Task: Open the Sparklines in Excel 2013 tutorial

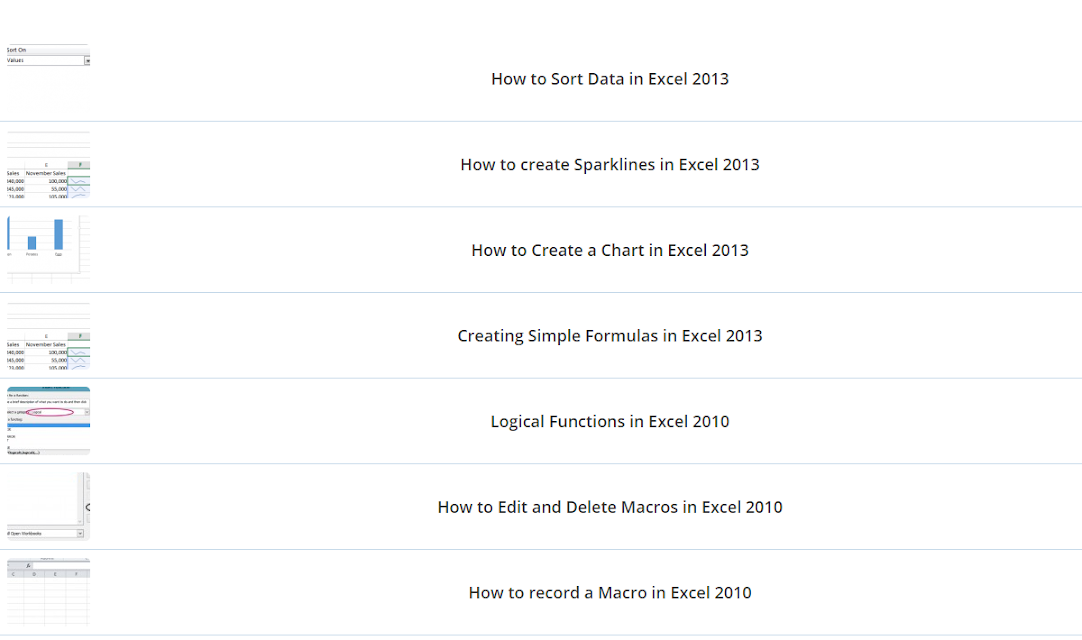Action: (609, 165)
